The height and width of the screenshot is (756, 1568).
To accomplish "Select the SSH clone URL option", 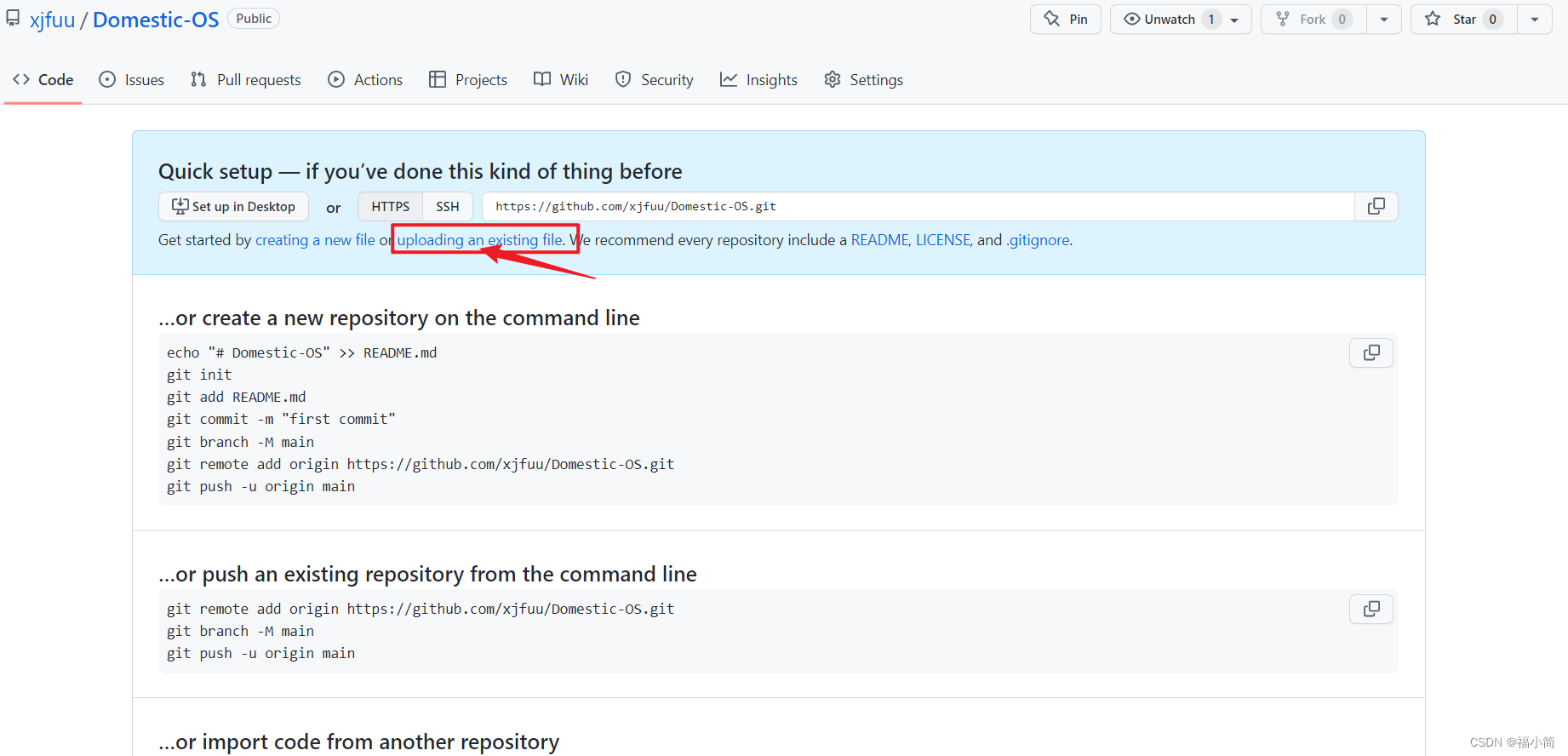I will click(448, 206).
